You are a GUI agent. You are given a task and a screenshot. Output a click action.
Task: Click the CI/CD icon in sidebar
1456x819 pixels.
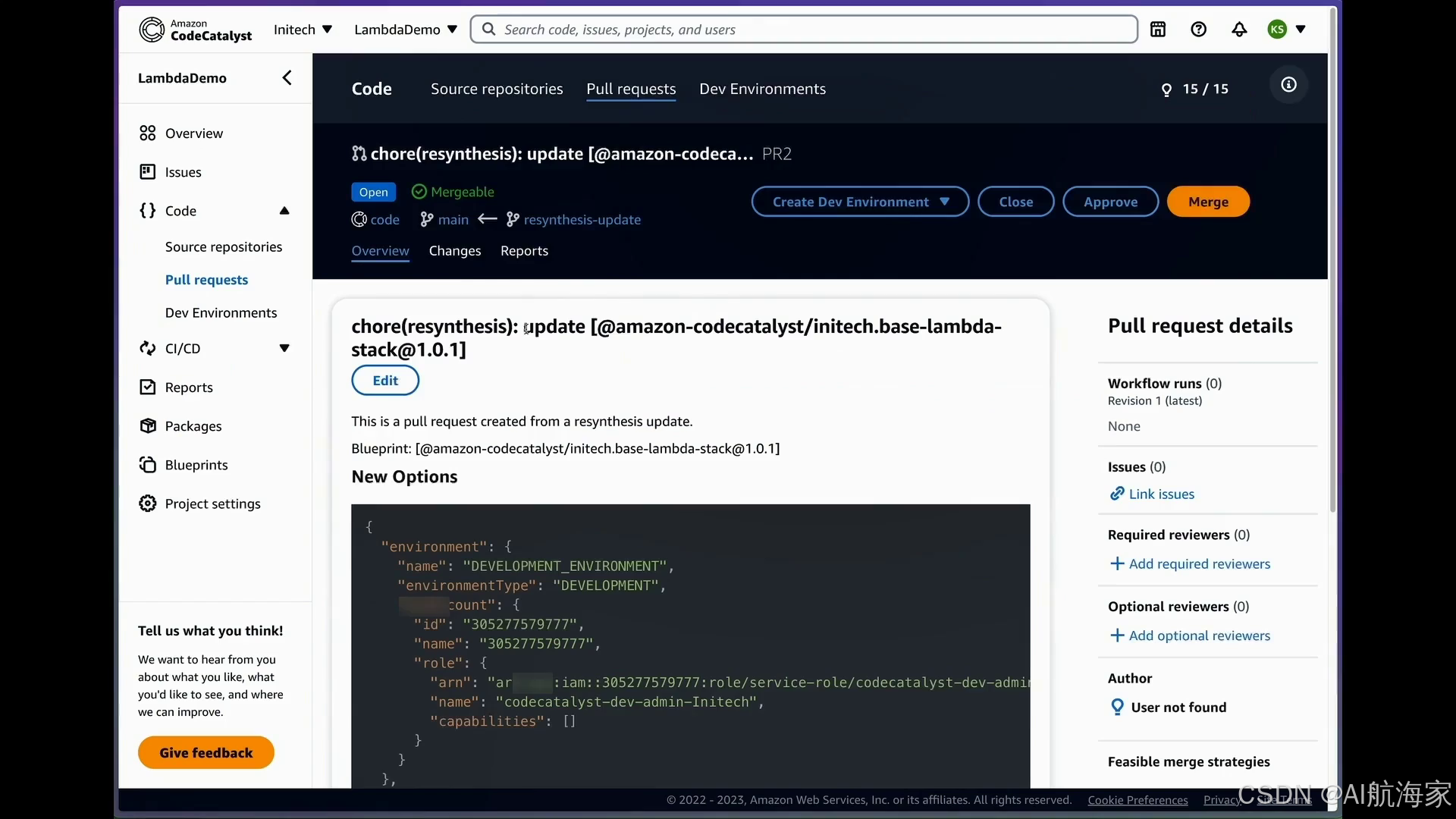click(148, 348)
